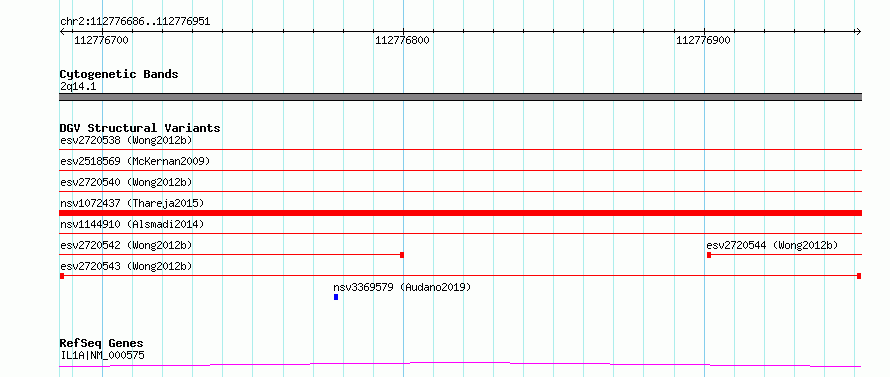The height and width of the screenshot is (377, 890).
Task: Click the right arrowhead of the ruler
Action: tap(858, 31)
